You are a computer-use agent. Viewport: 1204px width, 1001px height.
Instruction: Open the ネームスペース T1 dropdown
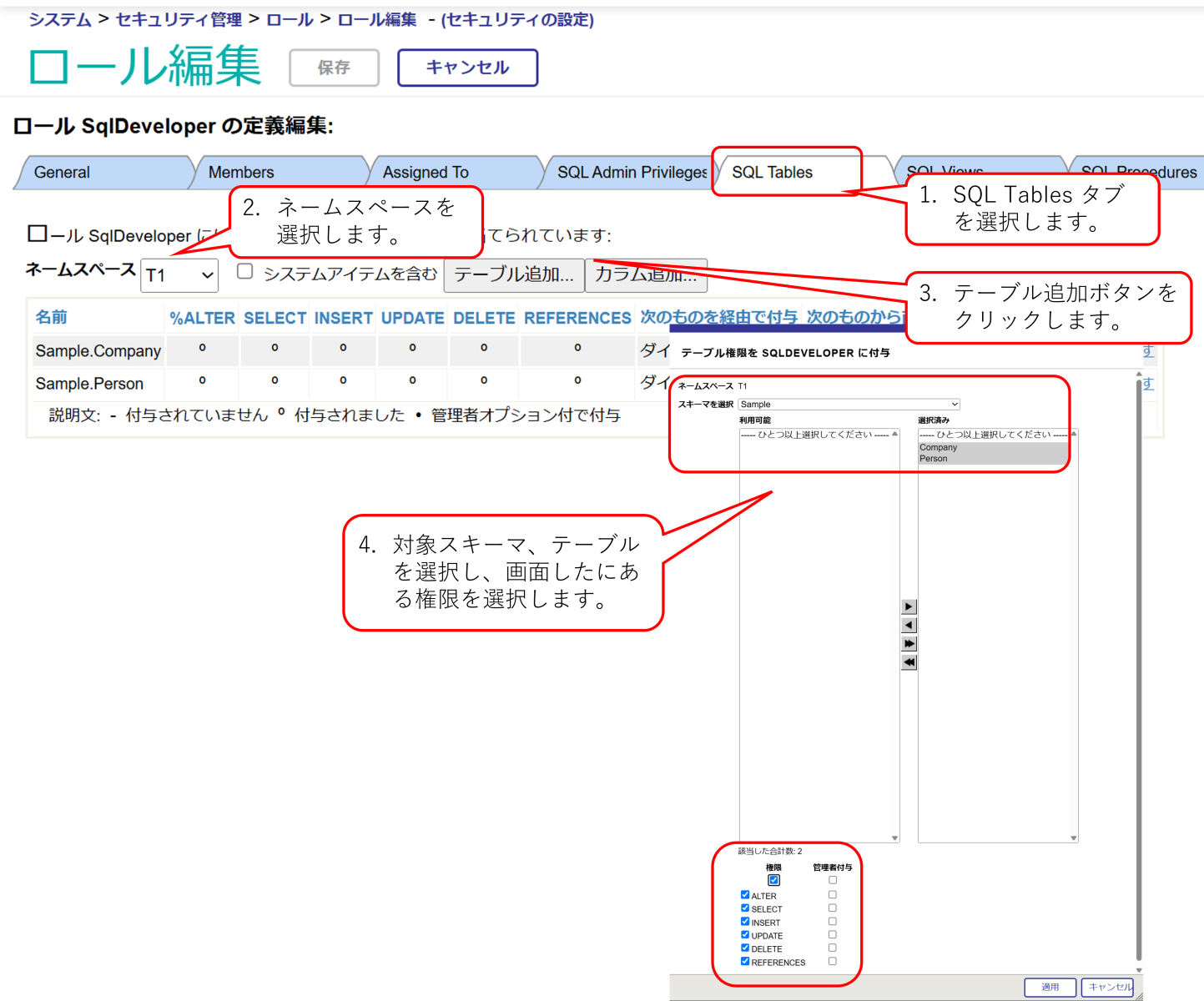pos(179,275)
